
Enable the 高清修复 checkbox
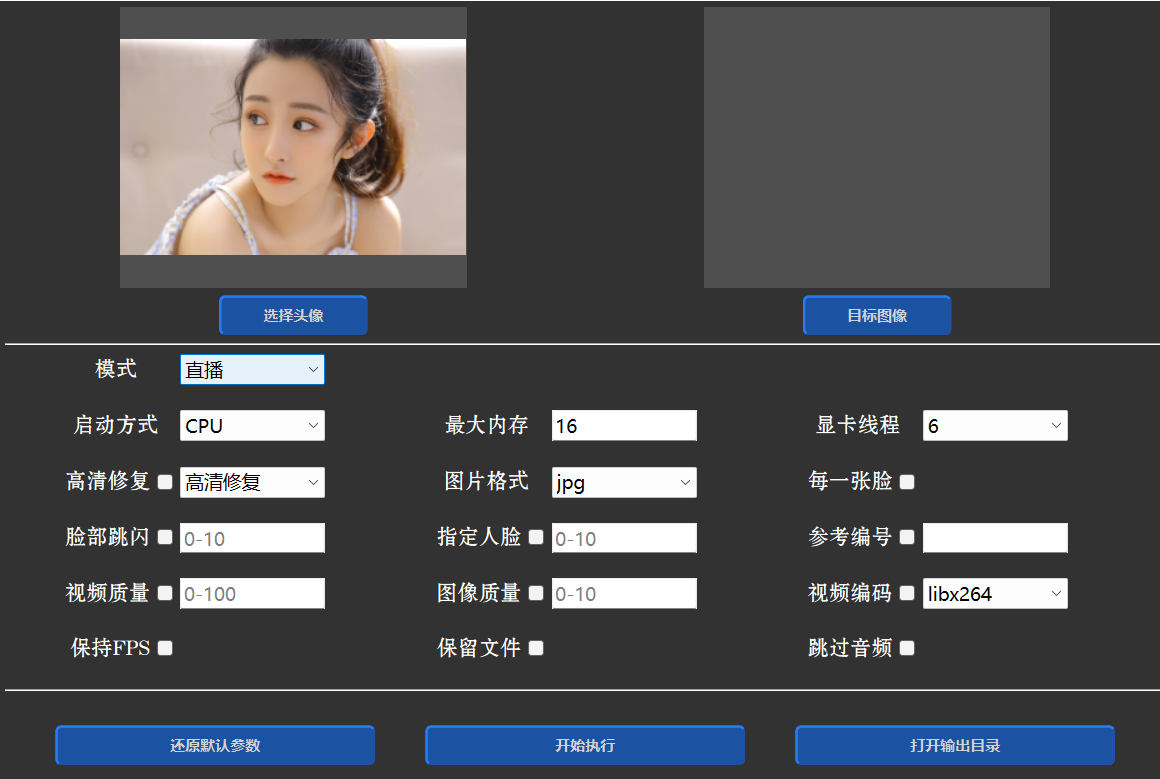[164, 482]
